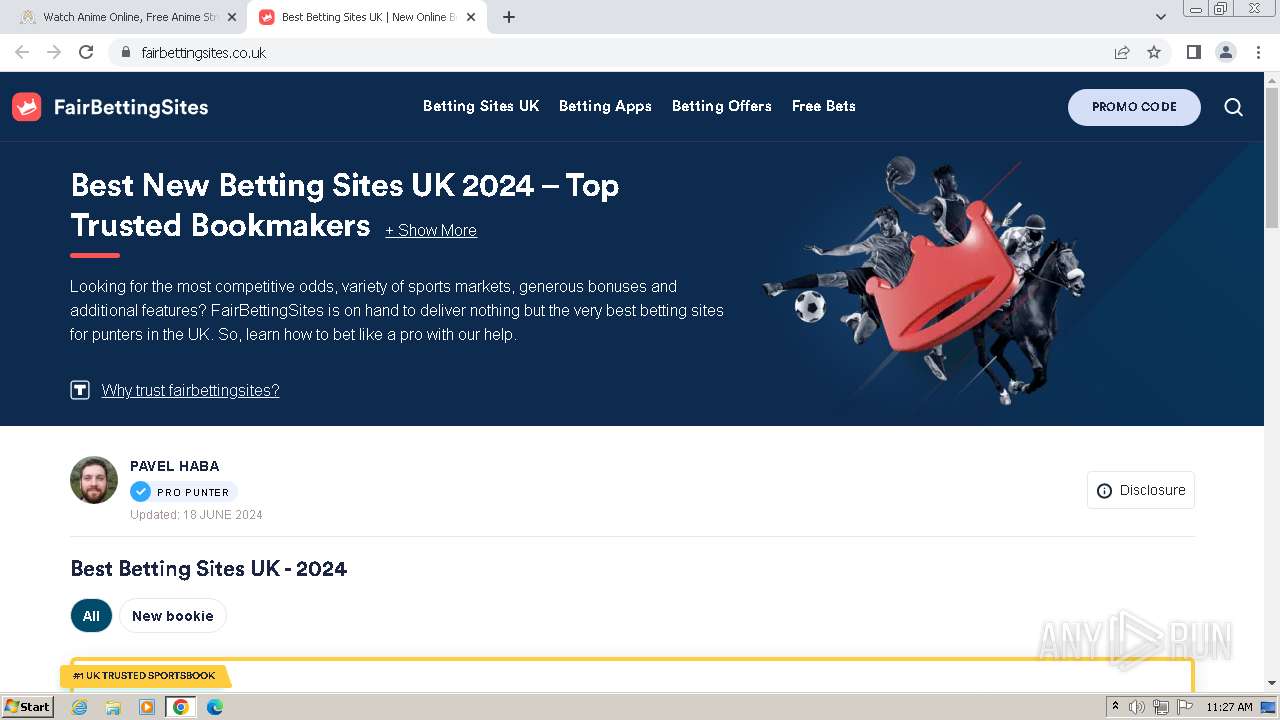The image size is (1280, 720).
Task: Close the Watch Anime Online tab
Action: pos(232,17)
